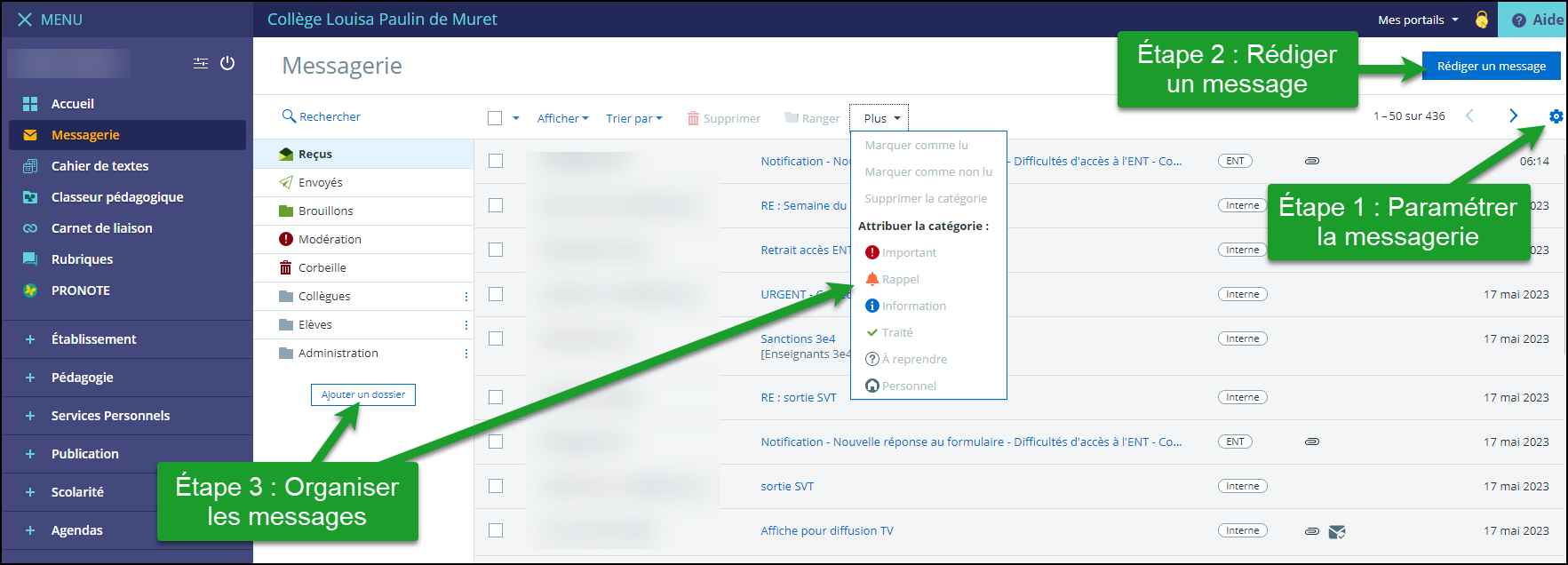Open Collègues folder options menu

pyautogui.click(x=466, y=297)
